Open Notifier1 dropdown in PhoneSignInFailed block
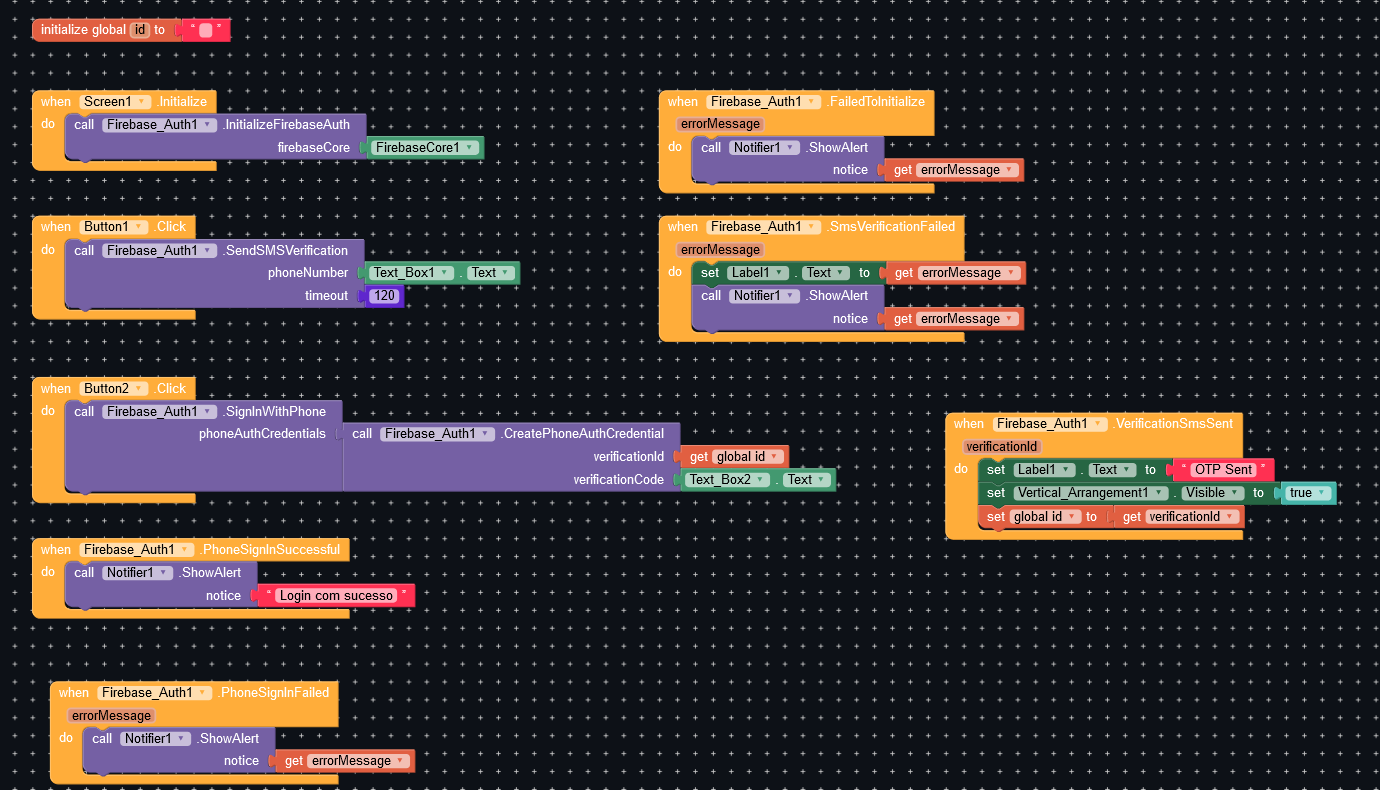This screenshot has height=790, width=1380. click(156, 739)
